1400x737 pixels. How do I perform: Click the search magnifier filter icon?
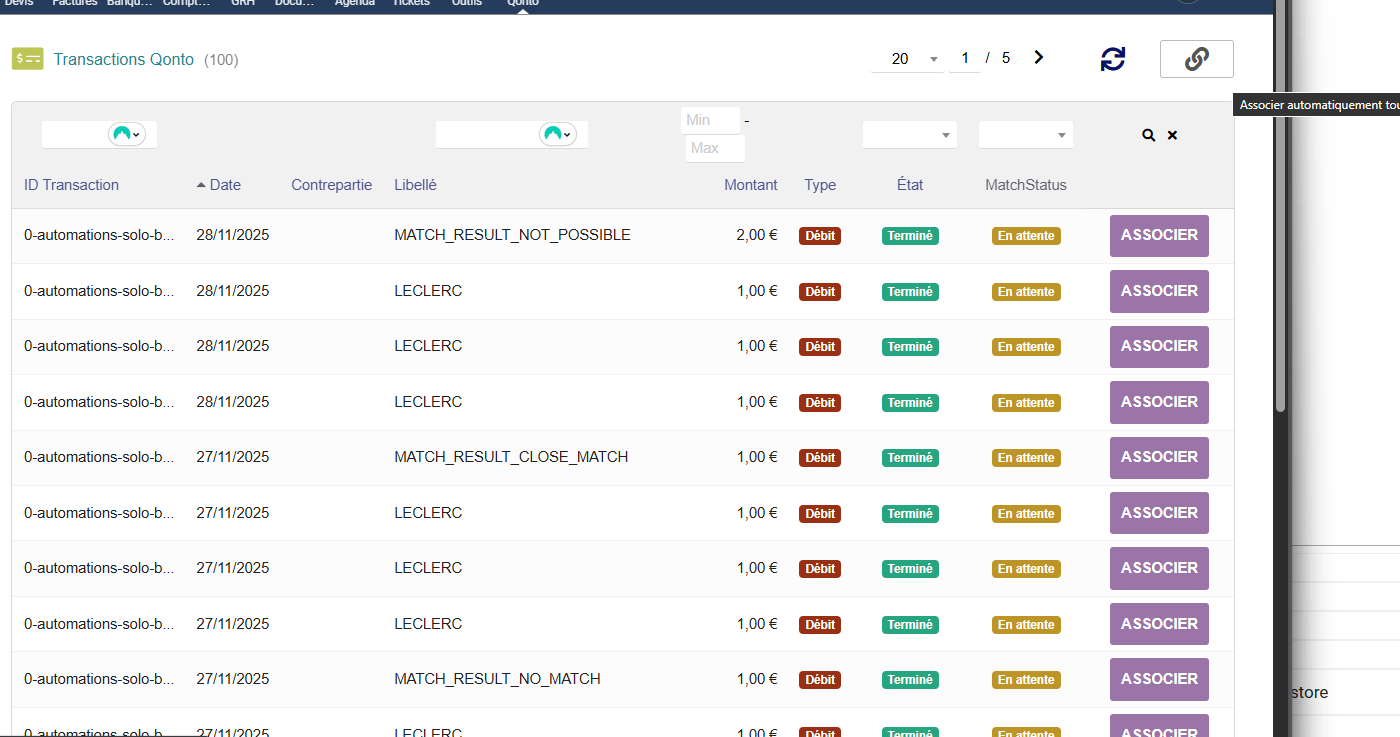1148,135
